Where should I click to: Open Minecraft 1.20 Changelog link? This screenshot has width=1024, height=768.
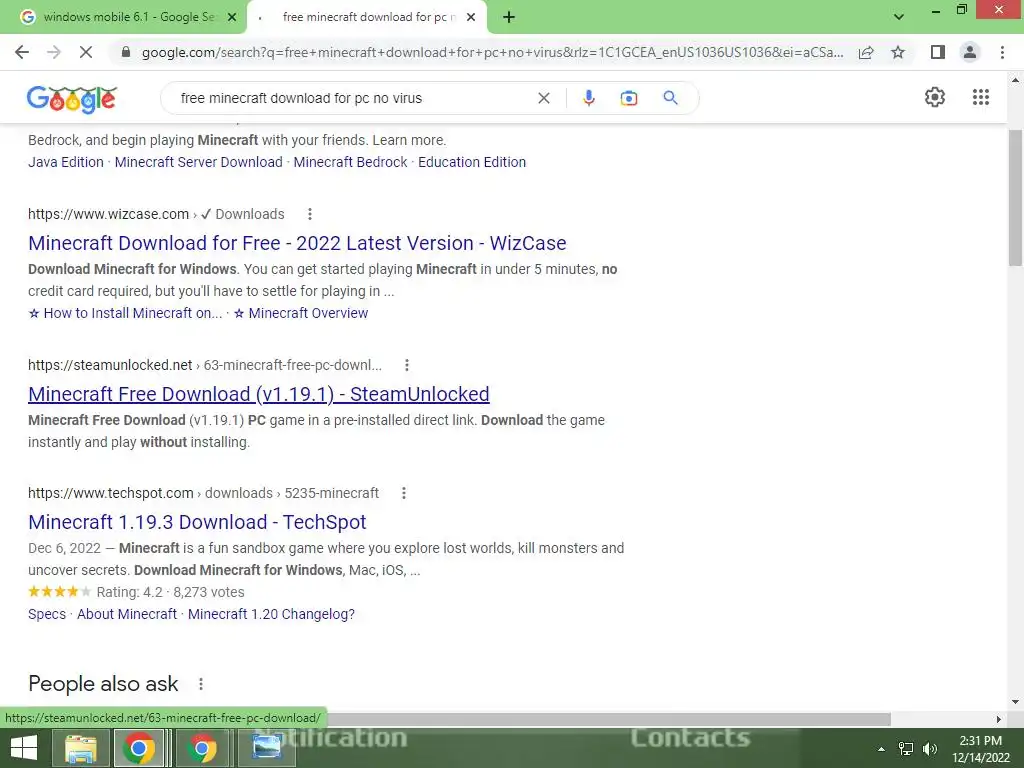(x=271, y=615)
